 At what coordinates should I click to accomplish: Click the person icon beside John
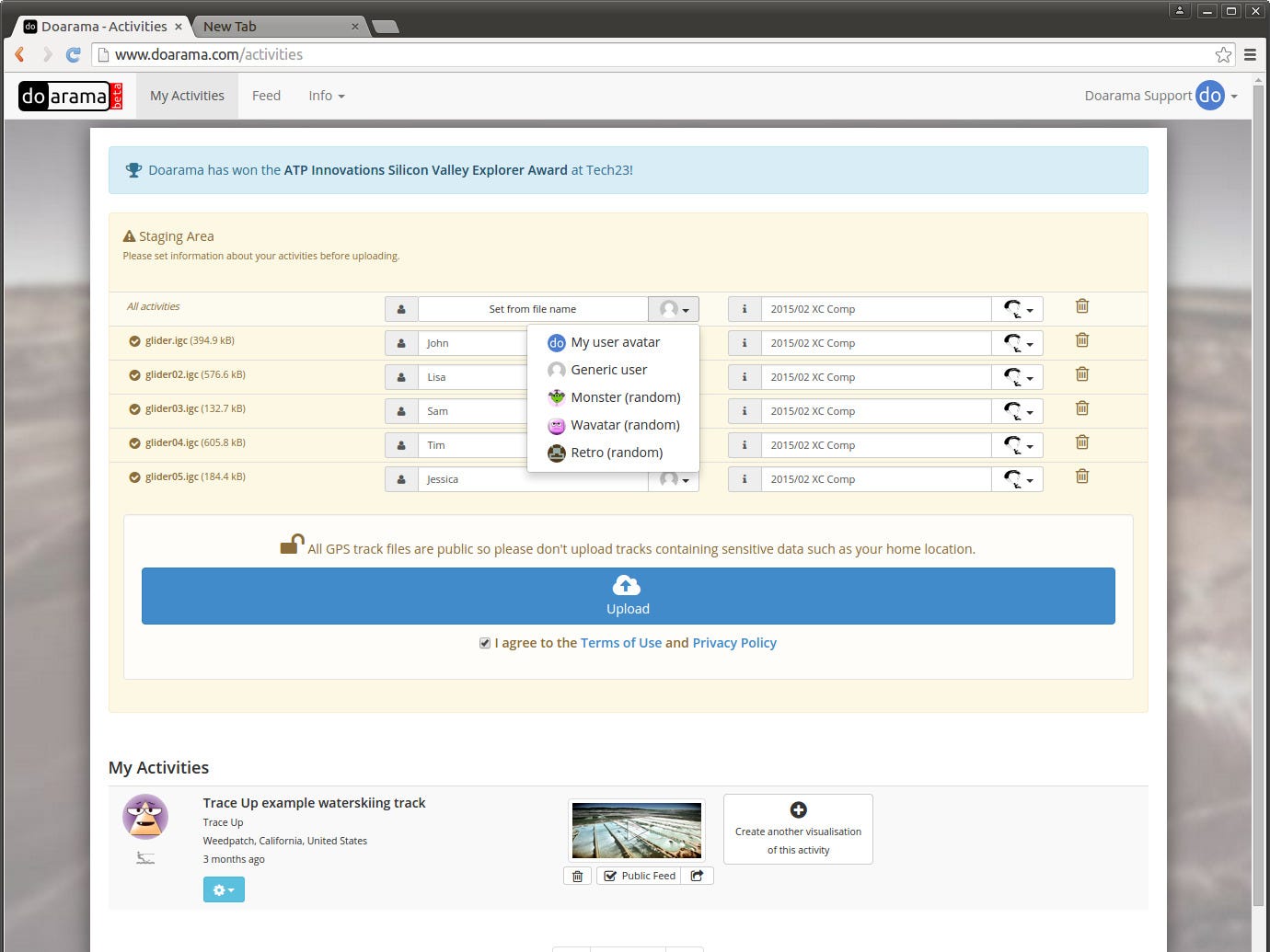click(x=401, y=343)
